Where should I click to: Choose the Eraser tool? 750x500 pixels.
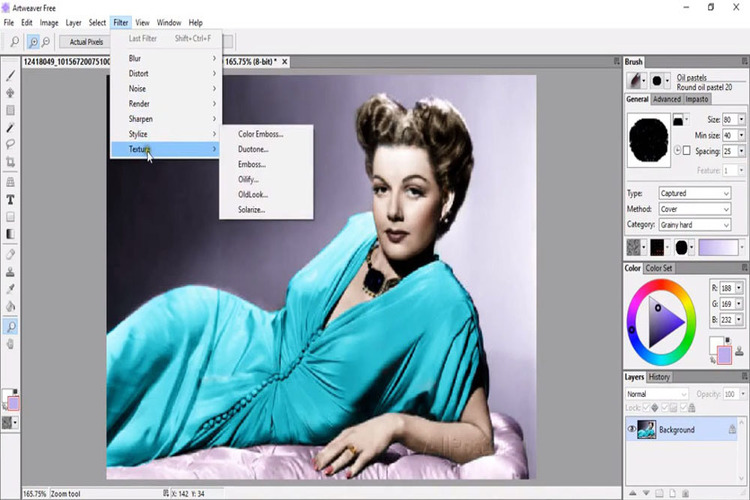[x=11, y=254]
